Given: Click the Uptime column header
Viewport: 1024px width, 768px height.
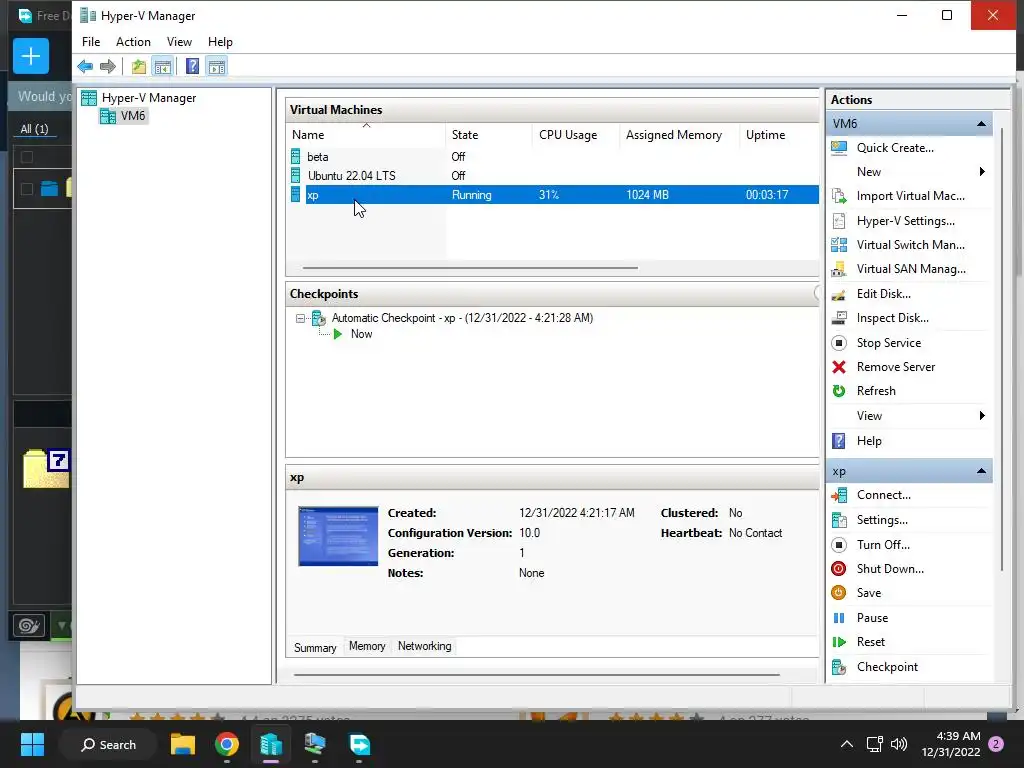Looking at the screenshot, I should [778, 135].
